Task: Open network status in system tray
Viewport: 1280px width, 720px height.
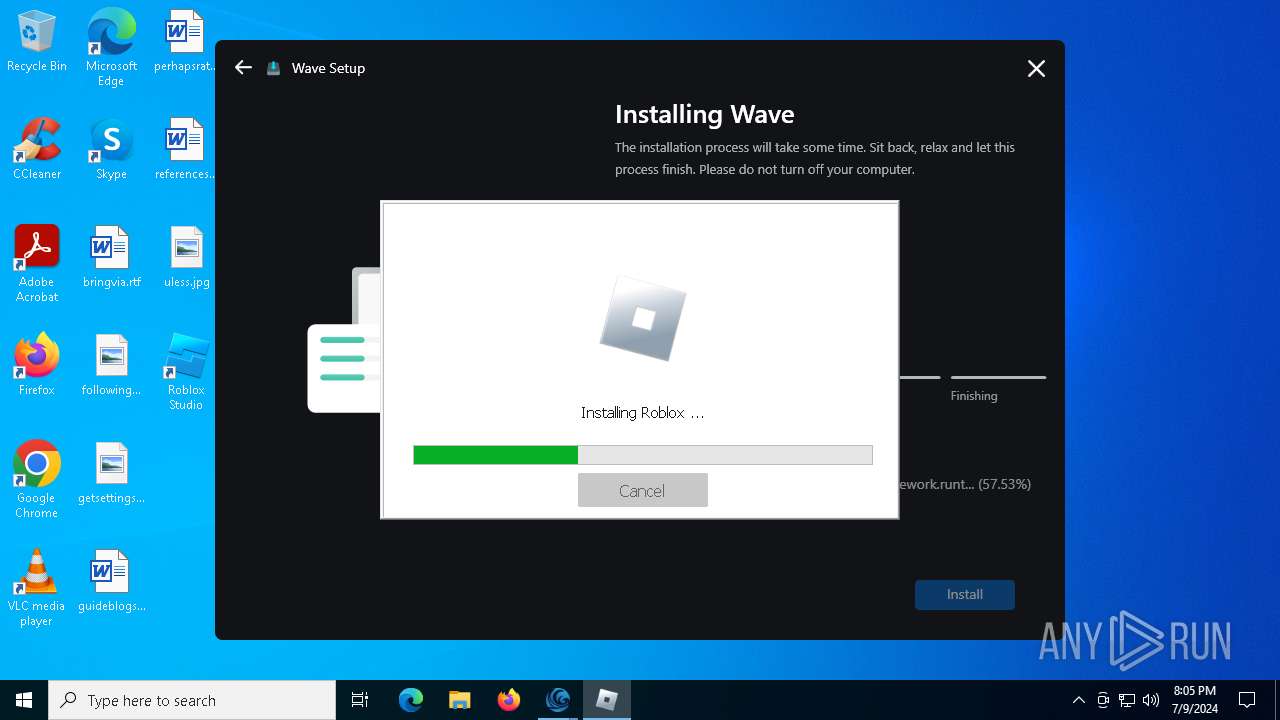Action: click(x=1127, y=700)
